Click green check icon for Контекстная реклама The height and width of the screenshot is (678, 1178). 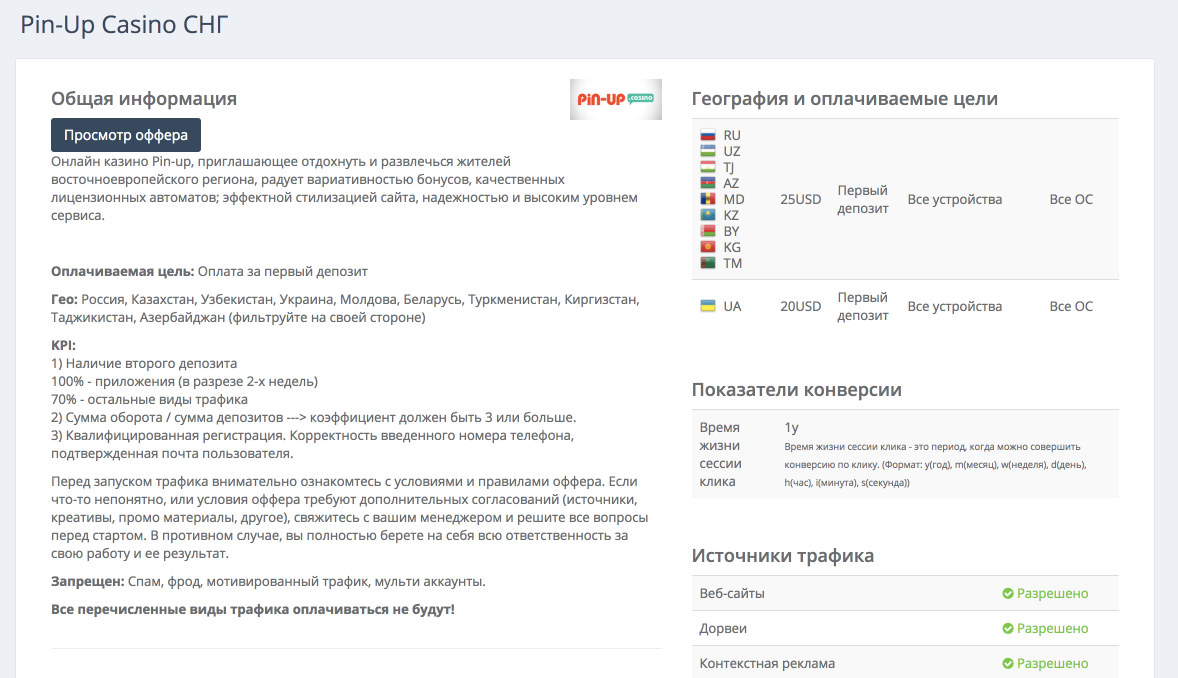(1008, 664)
